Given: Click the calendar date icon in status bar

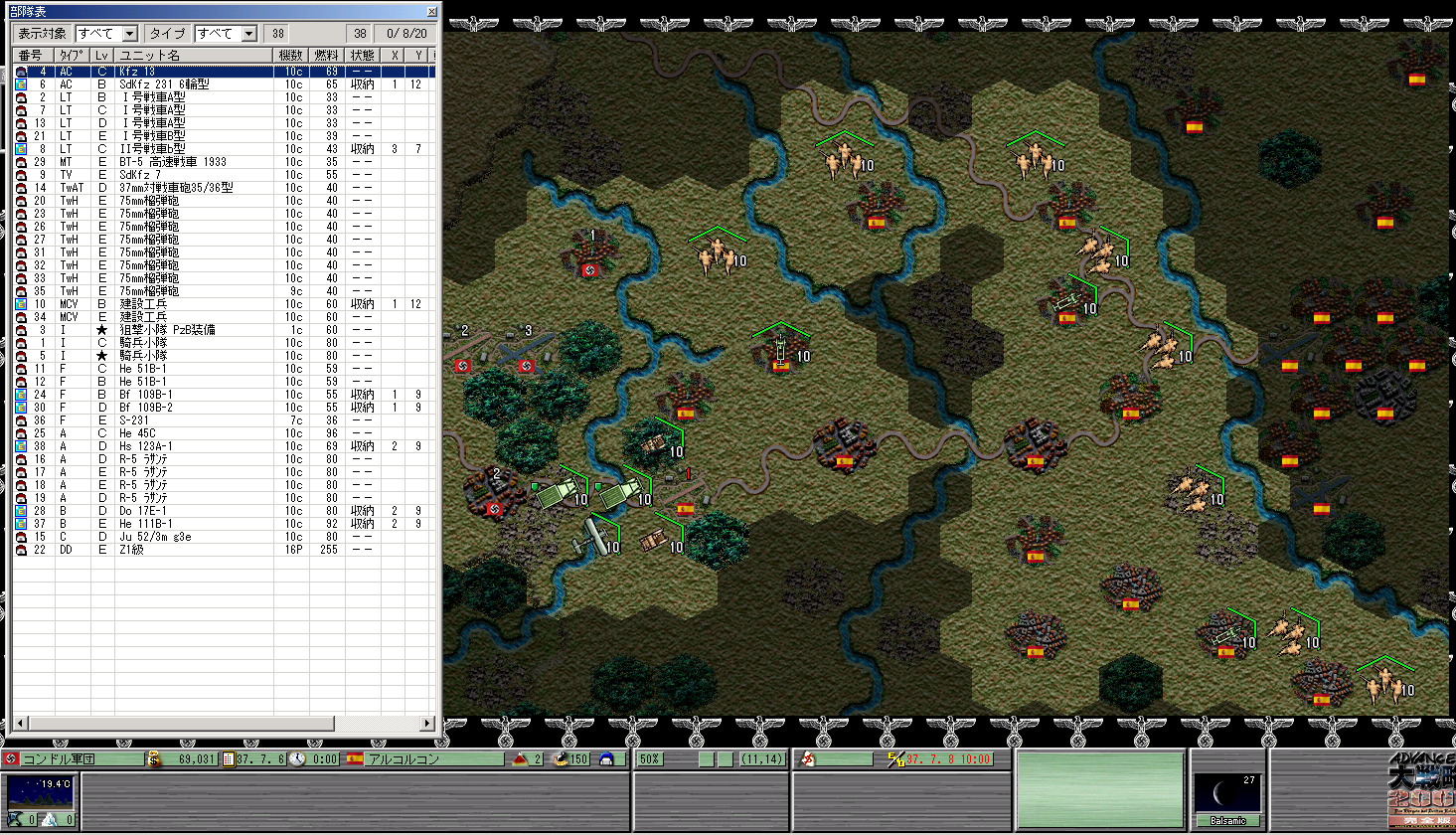Looking at the screenshot, I should (x=229, y=758).
